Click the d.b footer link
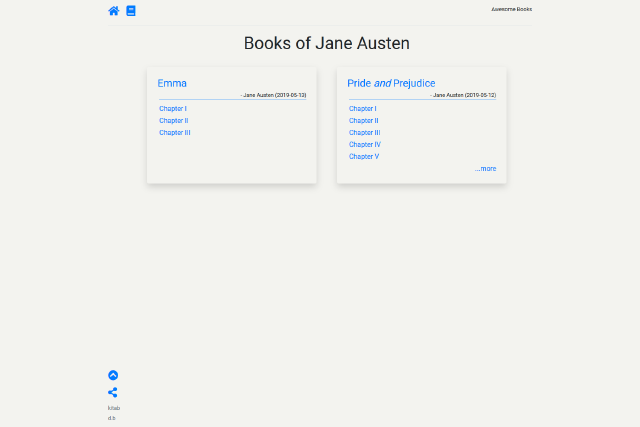The height and width of the screenshot is (427, 640). (x=111, y=418)
